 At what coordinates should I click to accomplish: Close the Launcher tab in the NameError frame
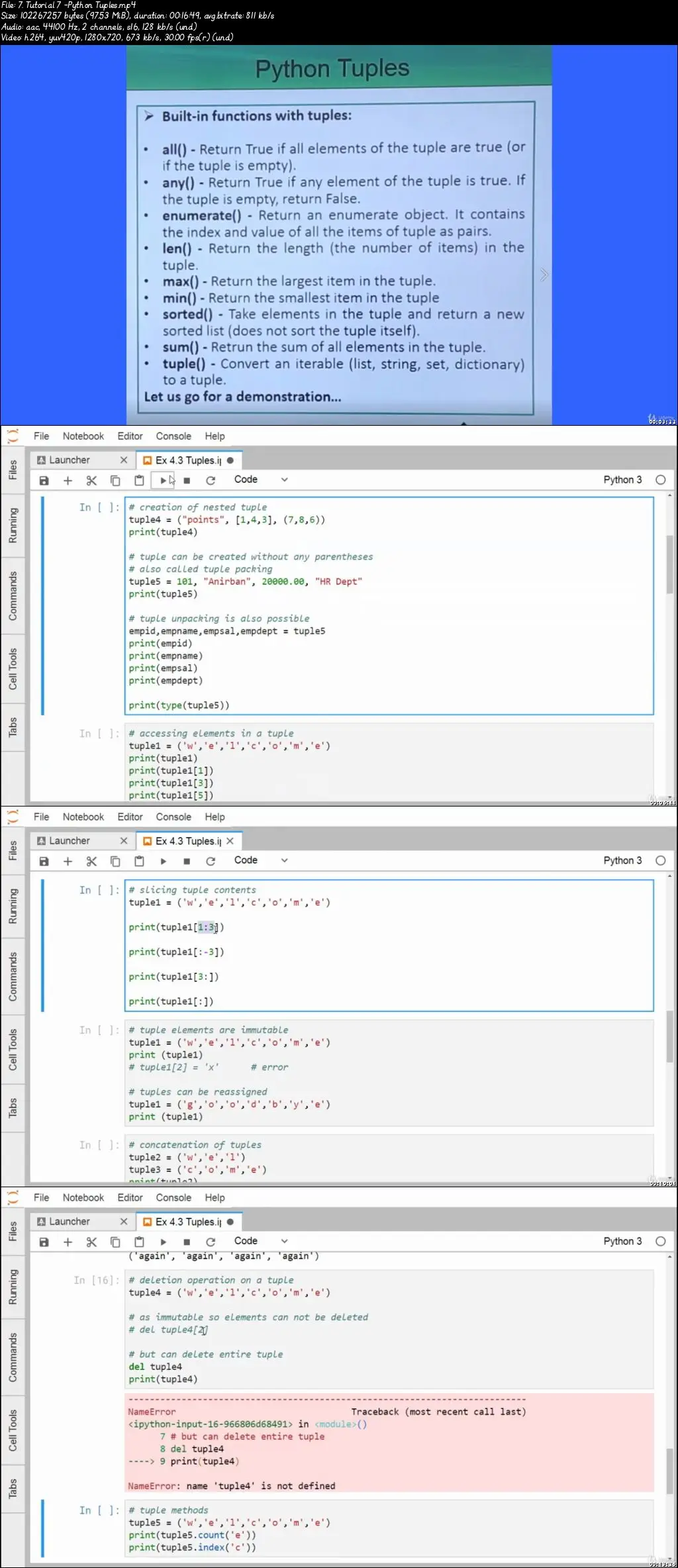[124, 1222]
